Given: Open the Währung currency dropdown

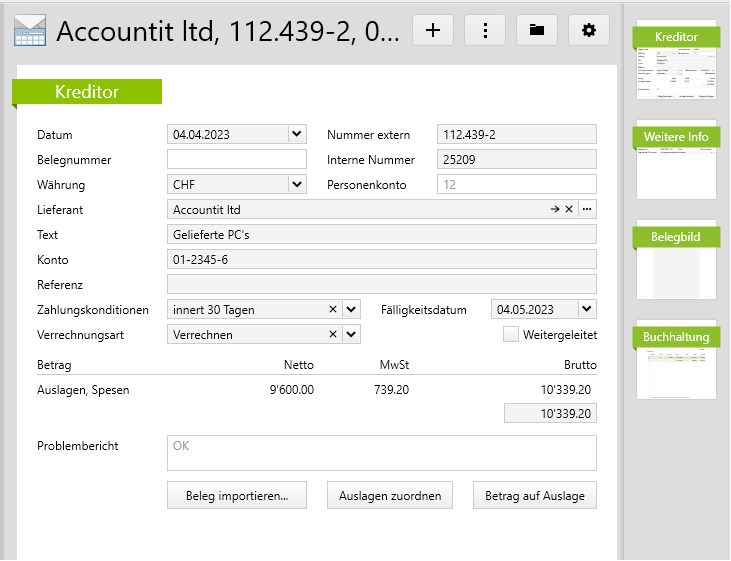Looking at the screenshot, I should [x=296, y=184].
